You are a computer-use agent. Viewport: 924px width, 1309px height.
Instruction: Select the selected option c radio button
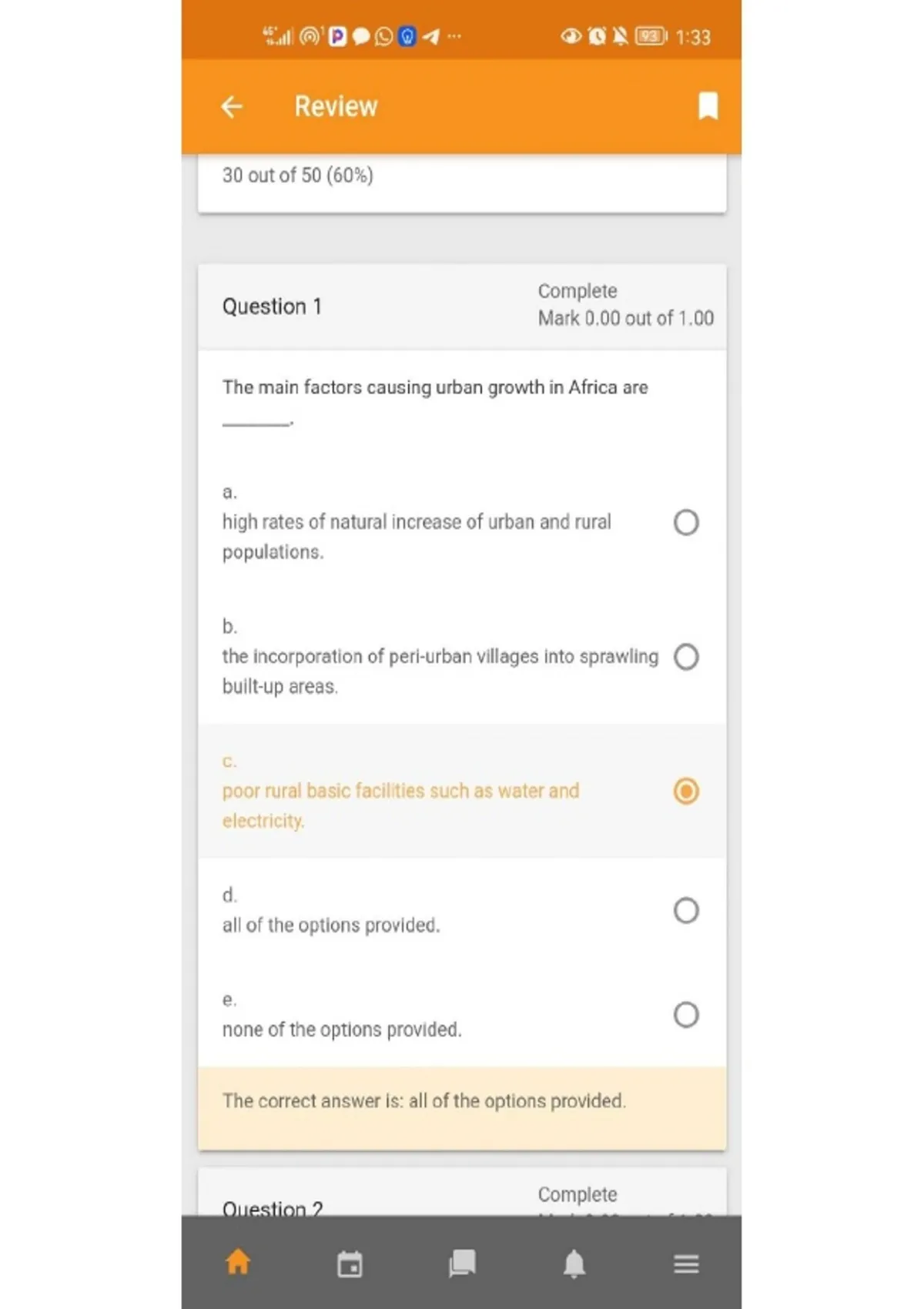686,792
